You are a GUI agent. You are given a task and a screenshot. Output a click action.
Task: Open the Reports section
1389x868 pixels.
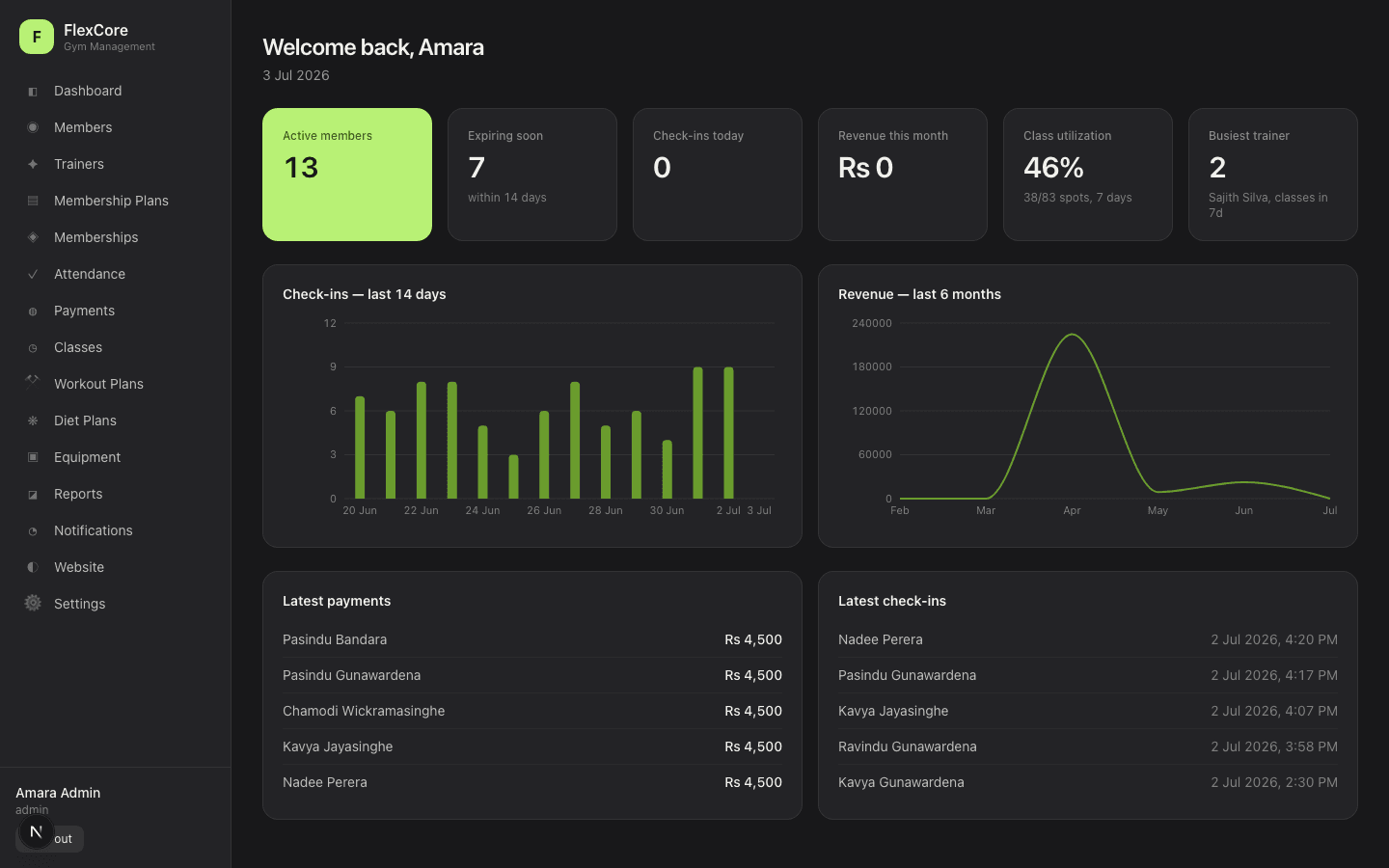tap(116, 494)
